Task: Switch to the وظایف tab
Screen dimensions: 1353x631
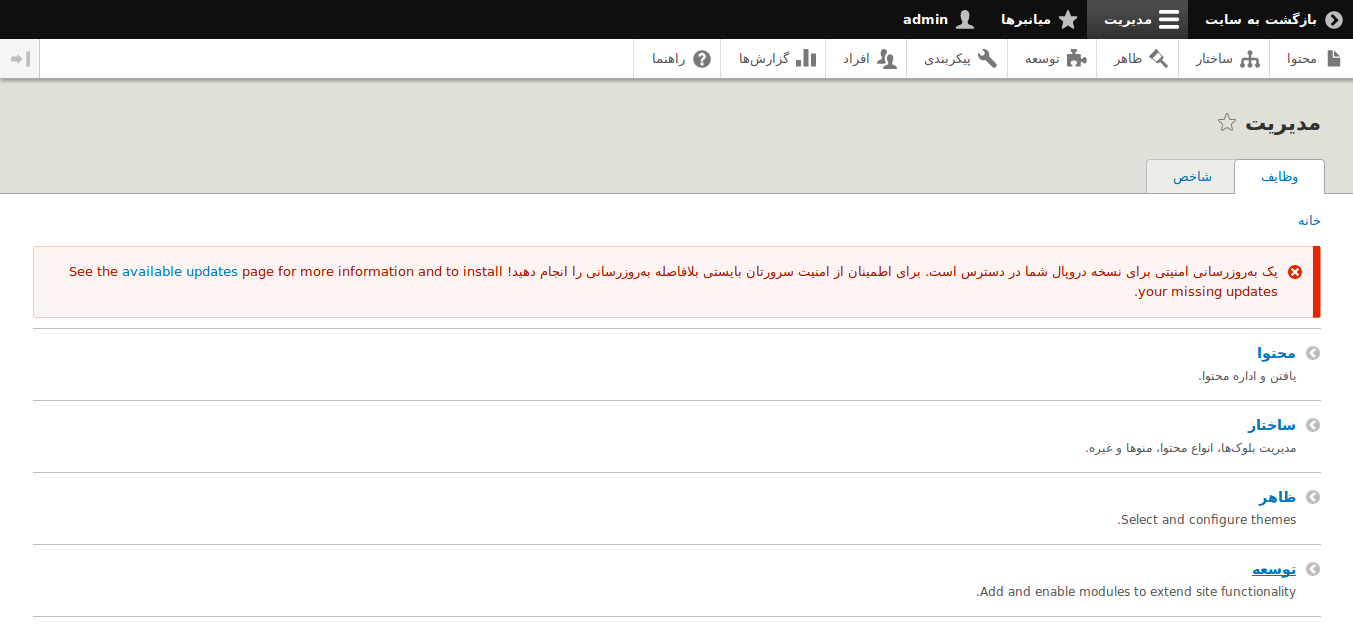Action: click(1280, 177)
